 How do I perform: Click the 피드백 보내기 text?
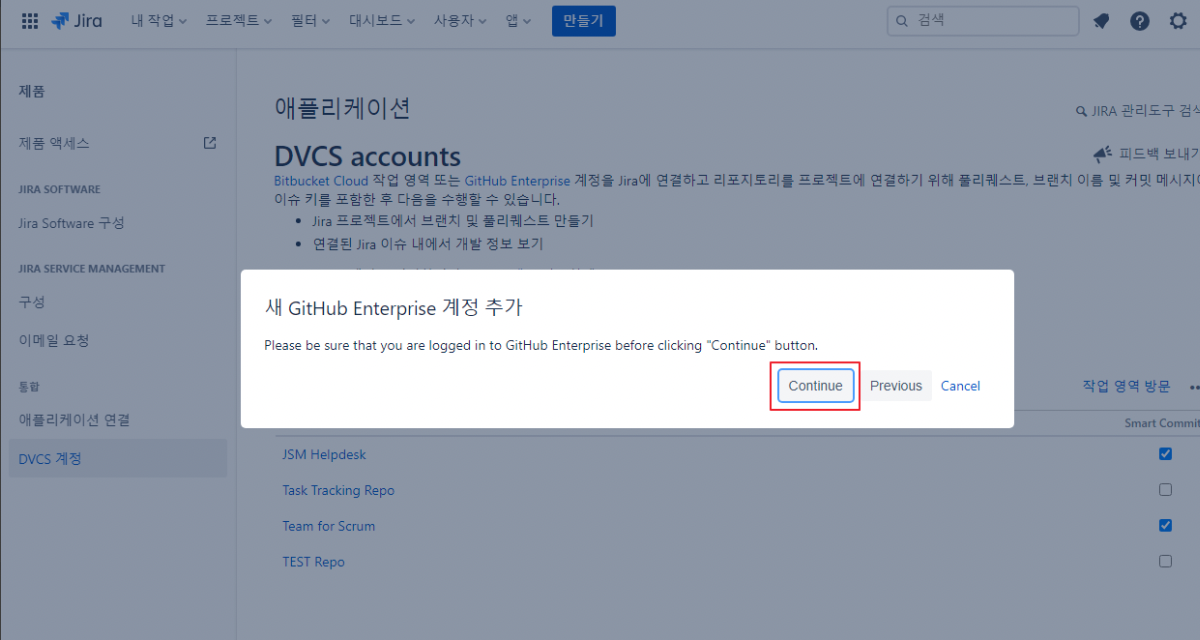pyautogui.click(x=1159, y=154)
